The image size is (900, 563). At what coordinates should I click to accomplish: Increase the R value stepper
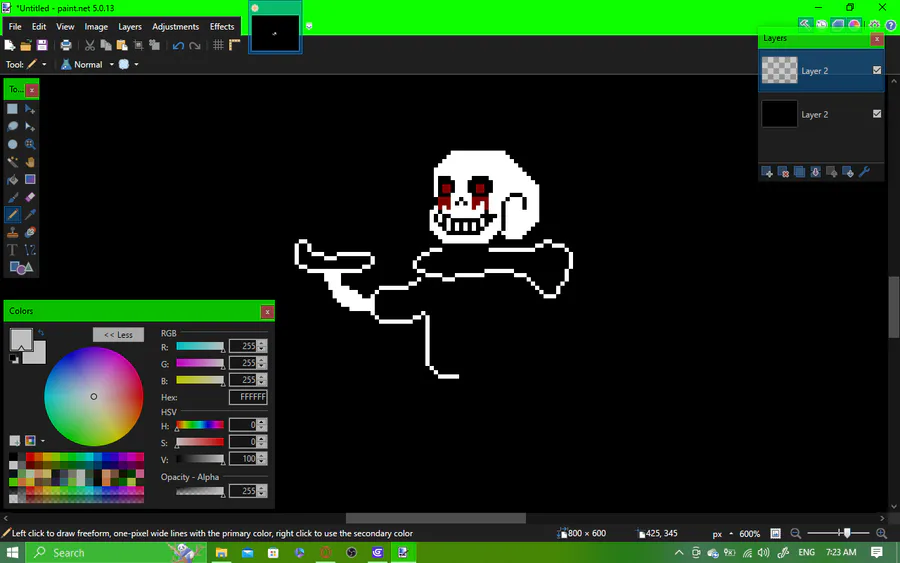tap(262, 343)
